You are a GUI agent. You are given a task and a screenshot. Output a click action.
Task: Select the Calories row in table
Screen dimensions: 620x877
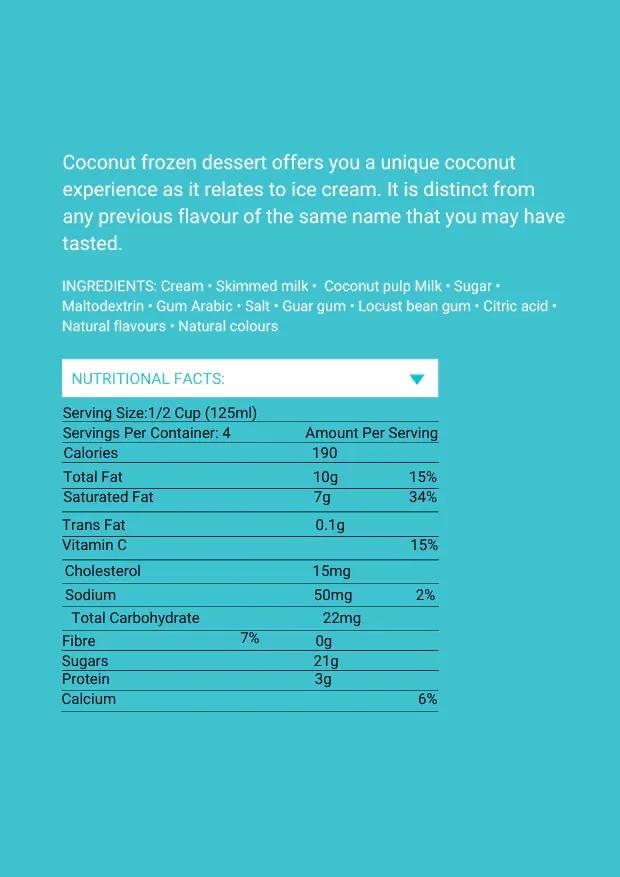(x=250, y=452)
